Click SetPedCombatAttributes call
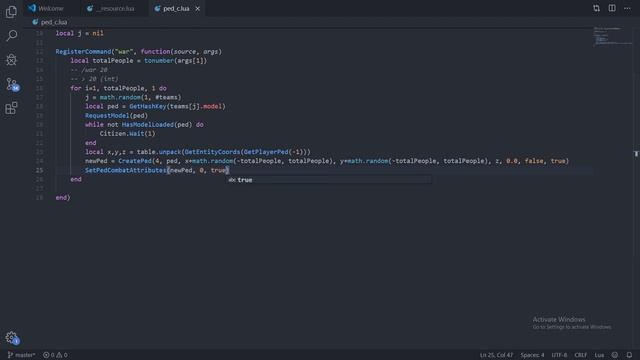The image size is (640, 360). pyautogui.click(x=125, y=170)
